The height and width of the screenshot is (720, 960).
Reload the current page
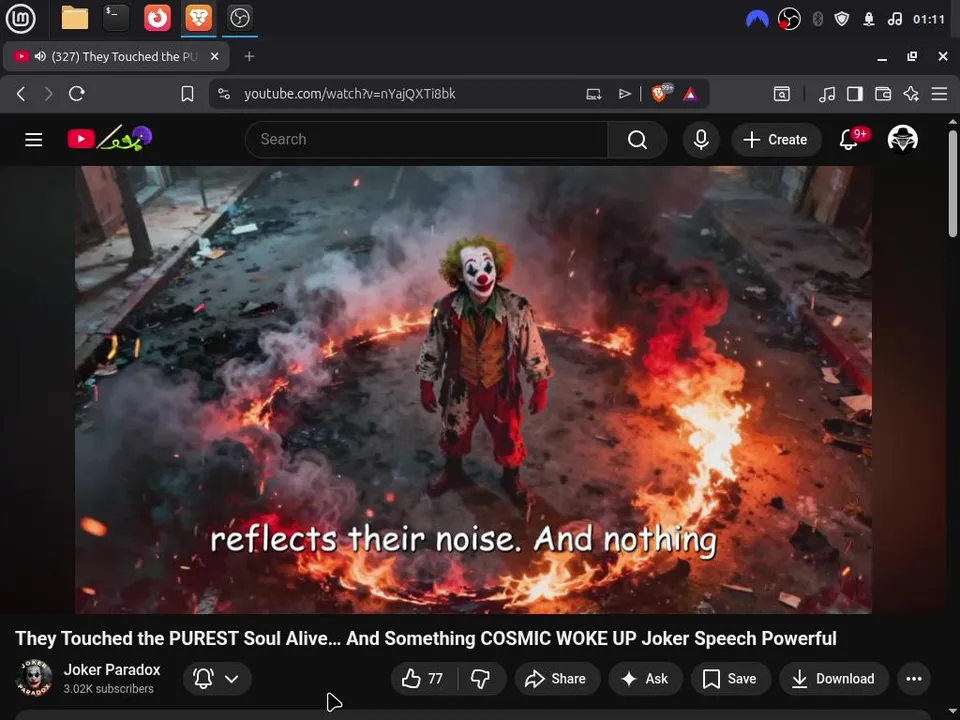click(x=77, y=94)
